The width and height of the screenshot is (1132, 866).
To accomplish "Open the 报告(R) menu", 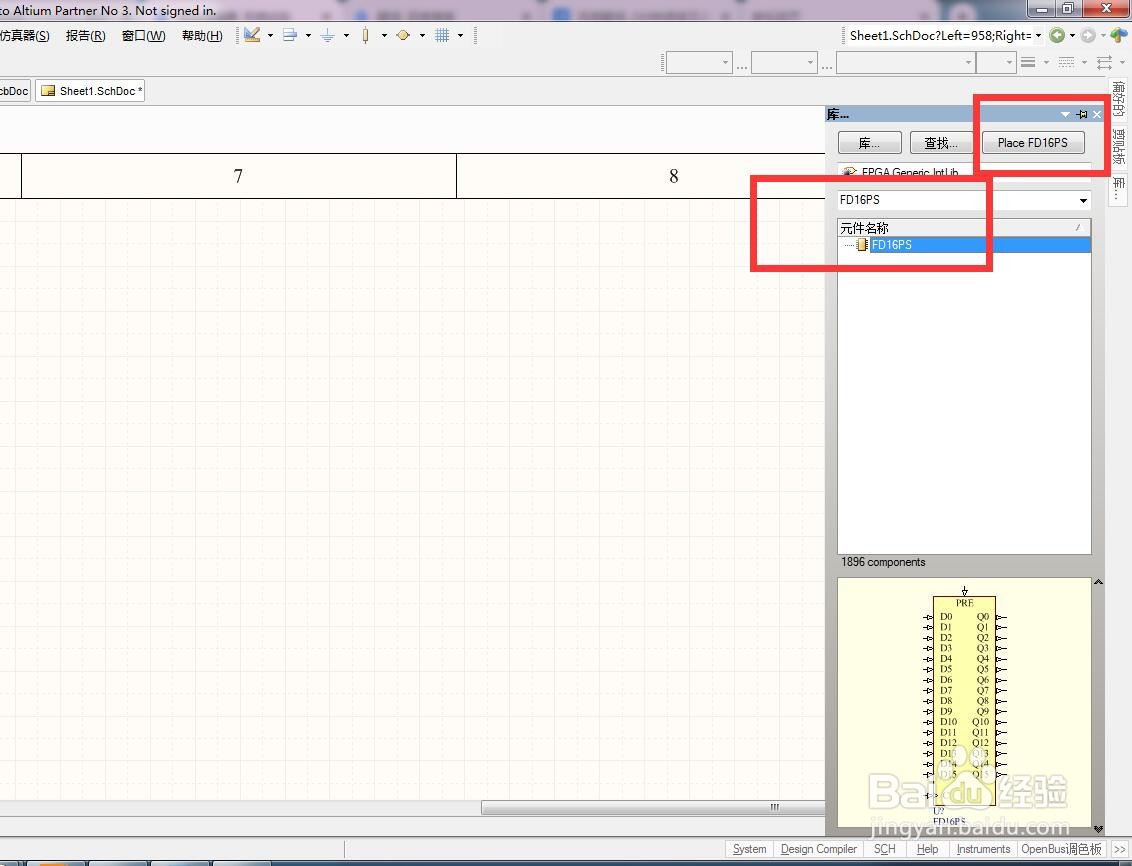I will (85, 35).
